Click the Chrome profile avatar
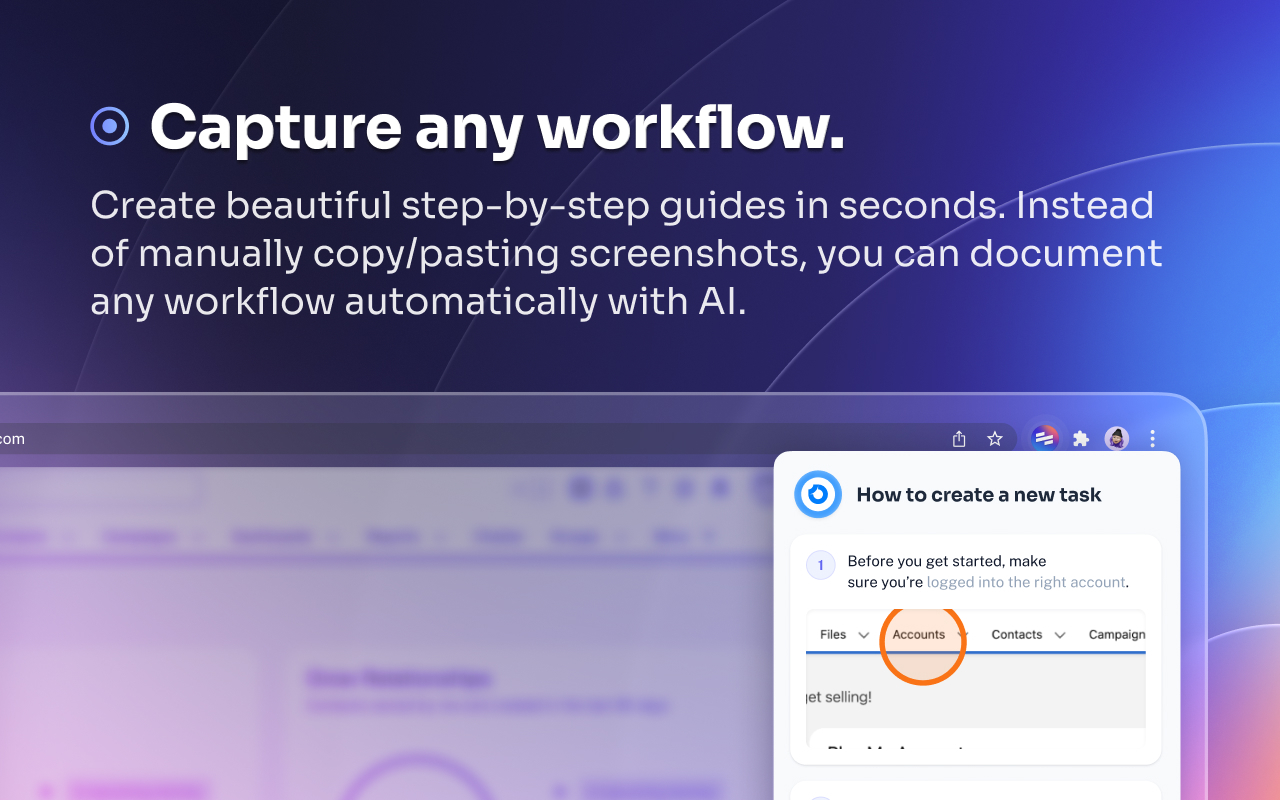Image resolution: width=1280 pixels, height=800 pixels. [1116, 438]
